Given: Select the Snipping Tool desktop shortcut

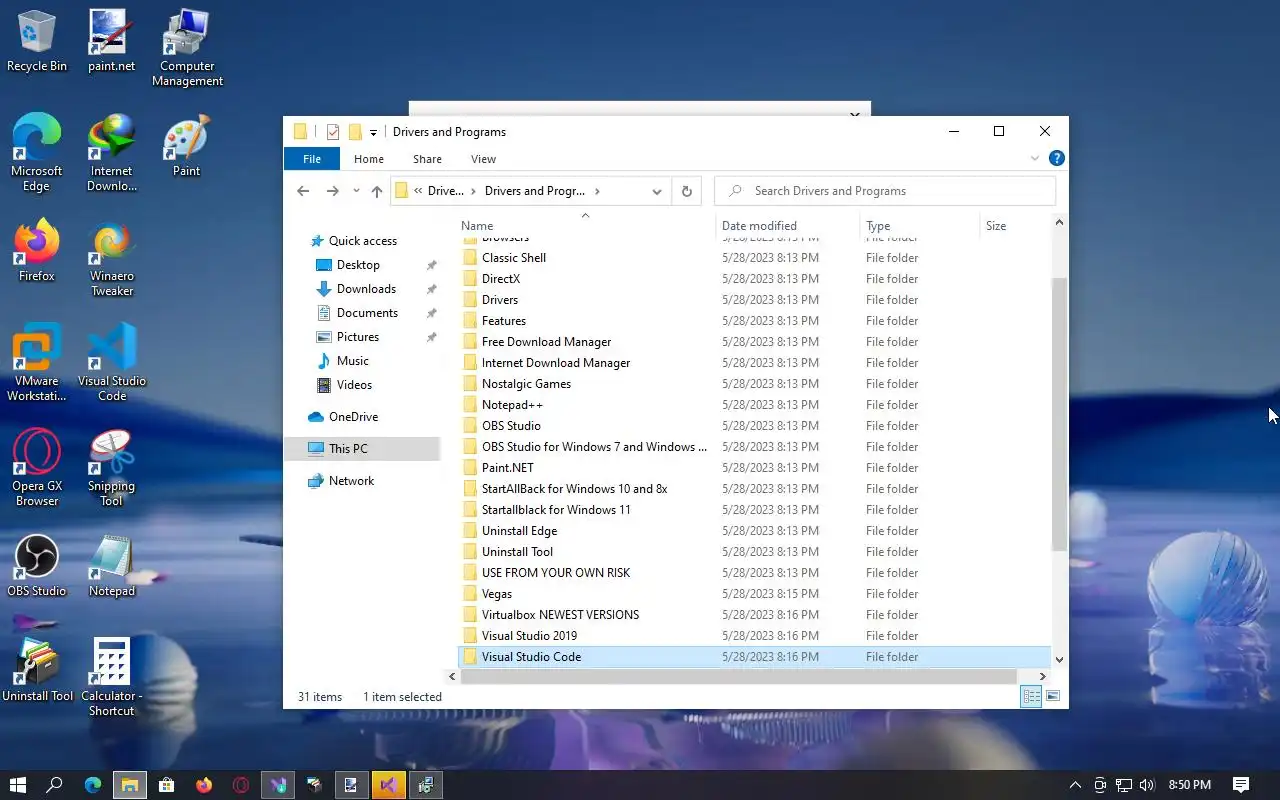Looking at the screenshot, I should 111,468.
